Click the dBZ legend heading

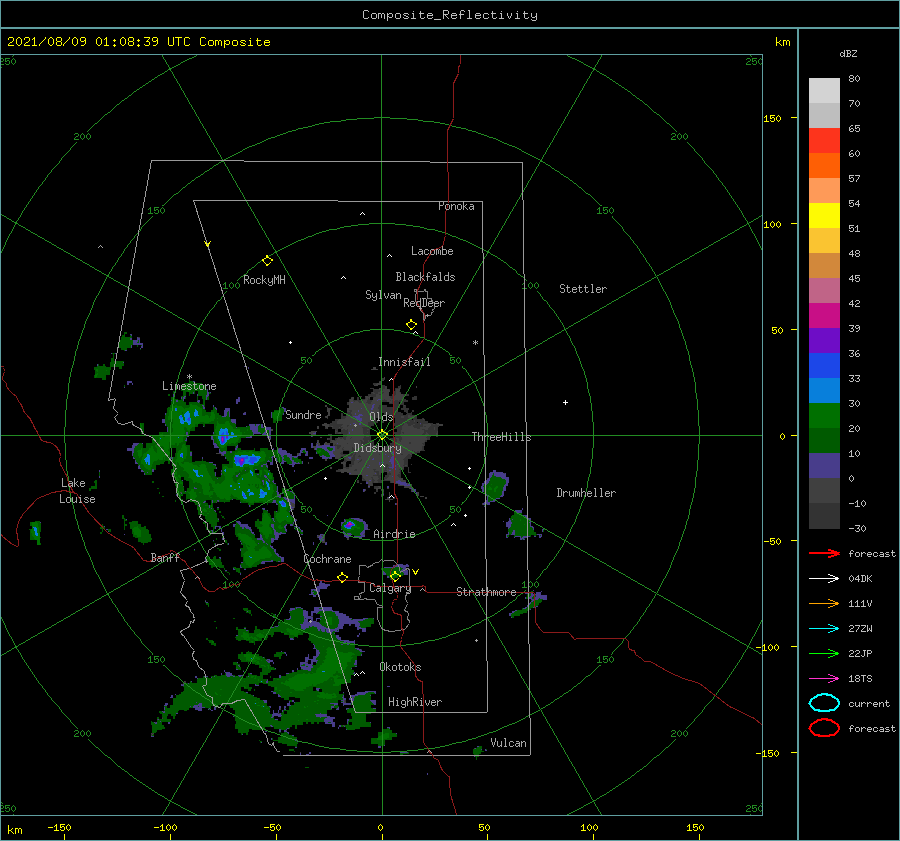(848, 54)
